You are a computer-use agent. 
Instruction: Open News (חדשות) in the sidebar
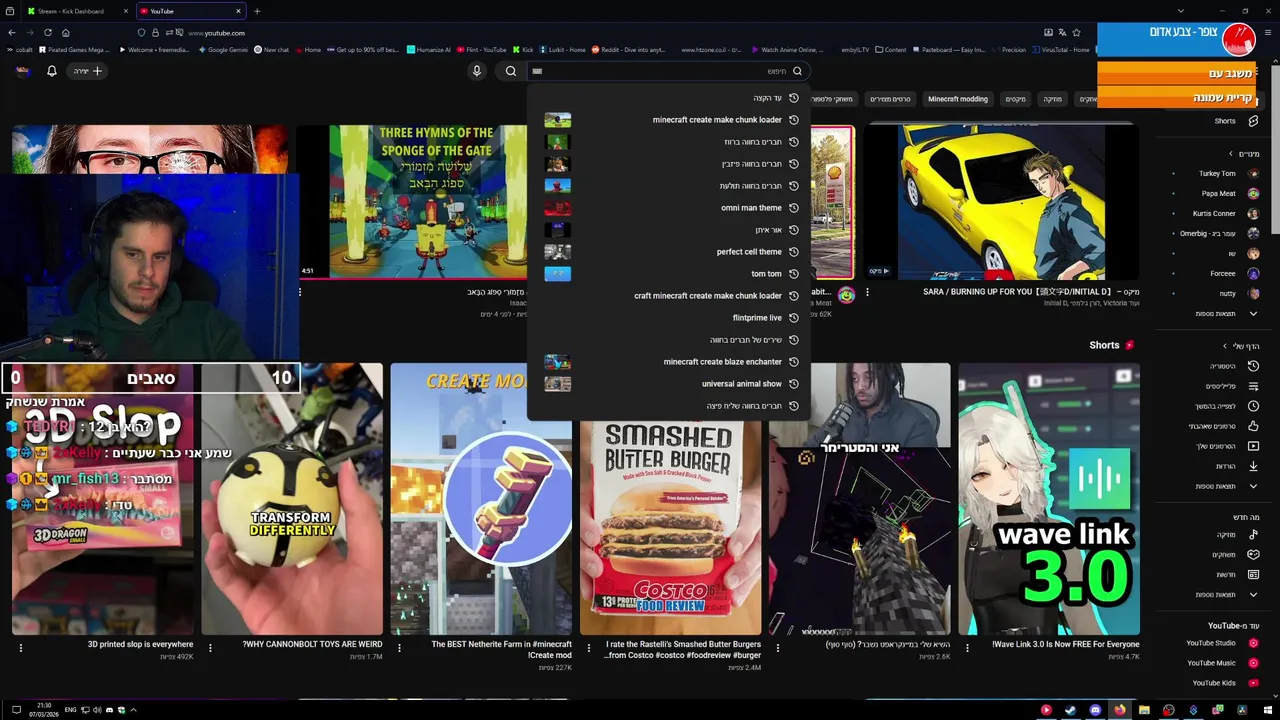click(1236, 574)
